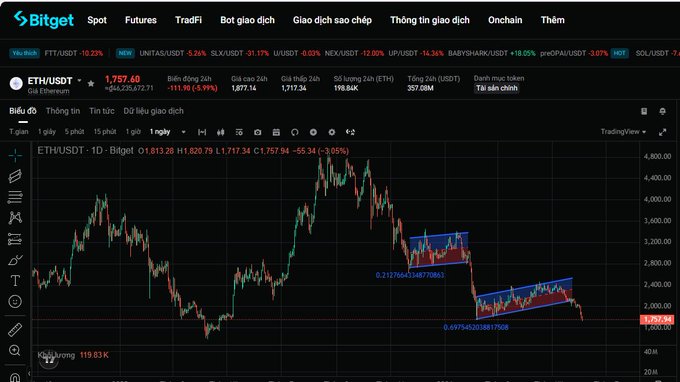Viewport: 680px width, 382px height.
Task: Switch to the Thông tin tab
Action: pyautogui.click(x=63, y=111)
